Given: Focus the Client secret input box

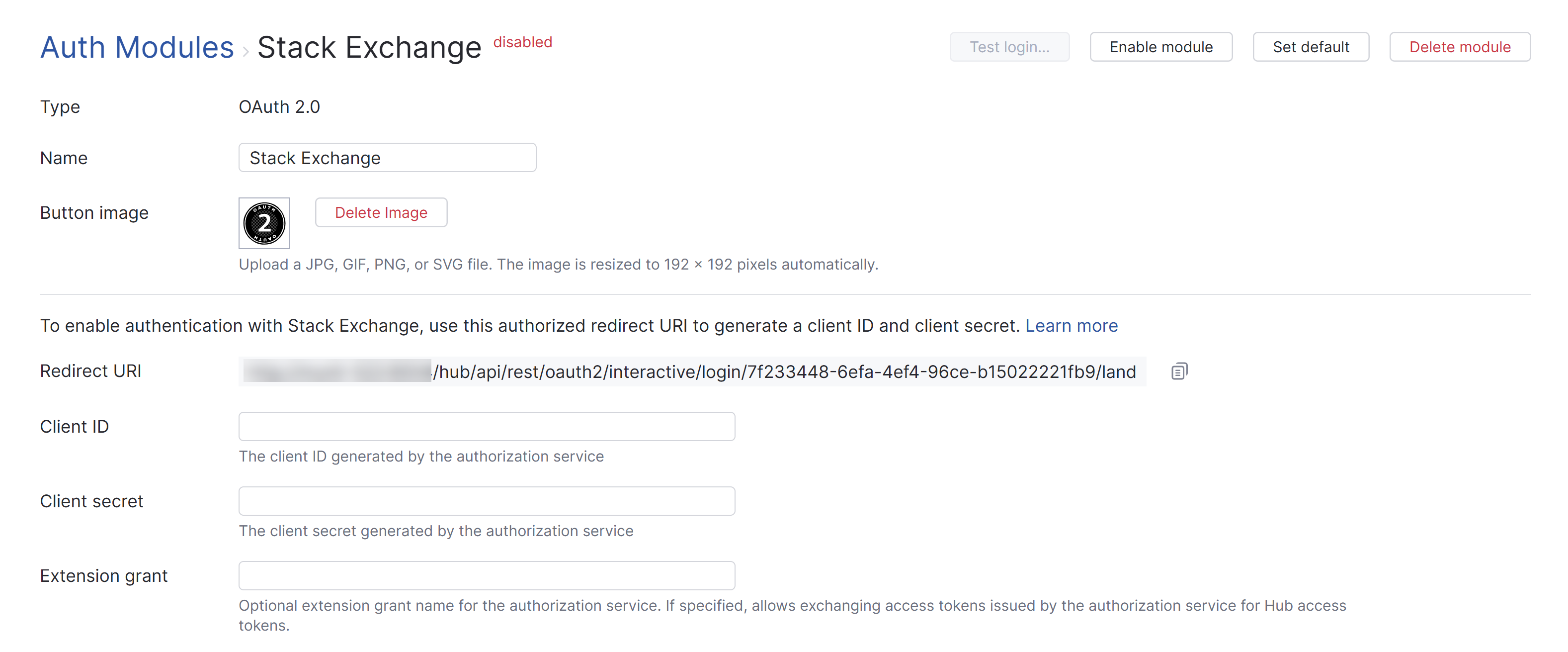Looking at the screenshot, I should tap(487, 501).
